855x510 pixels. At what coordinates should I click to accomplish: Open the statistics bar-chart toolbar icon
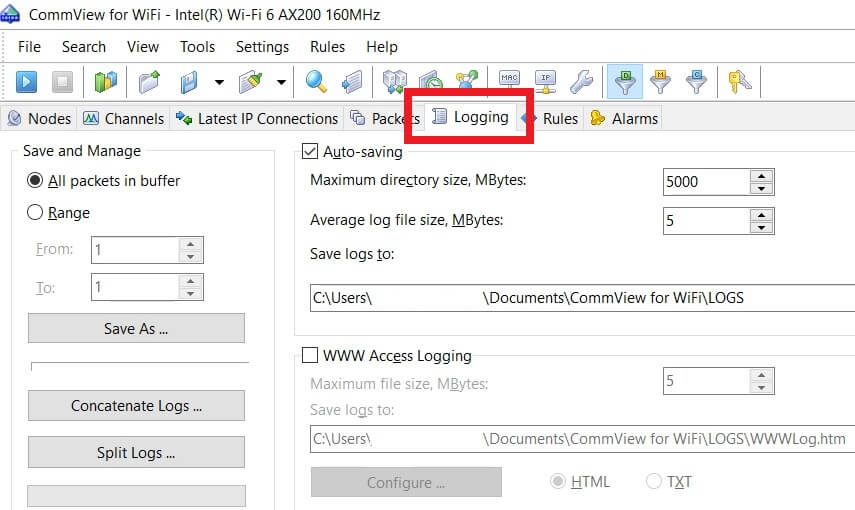coord(105,82)
